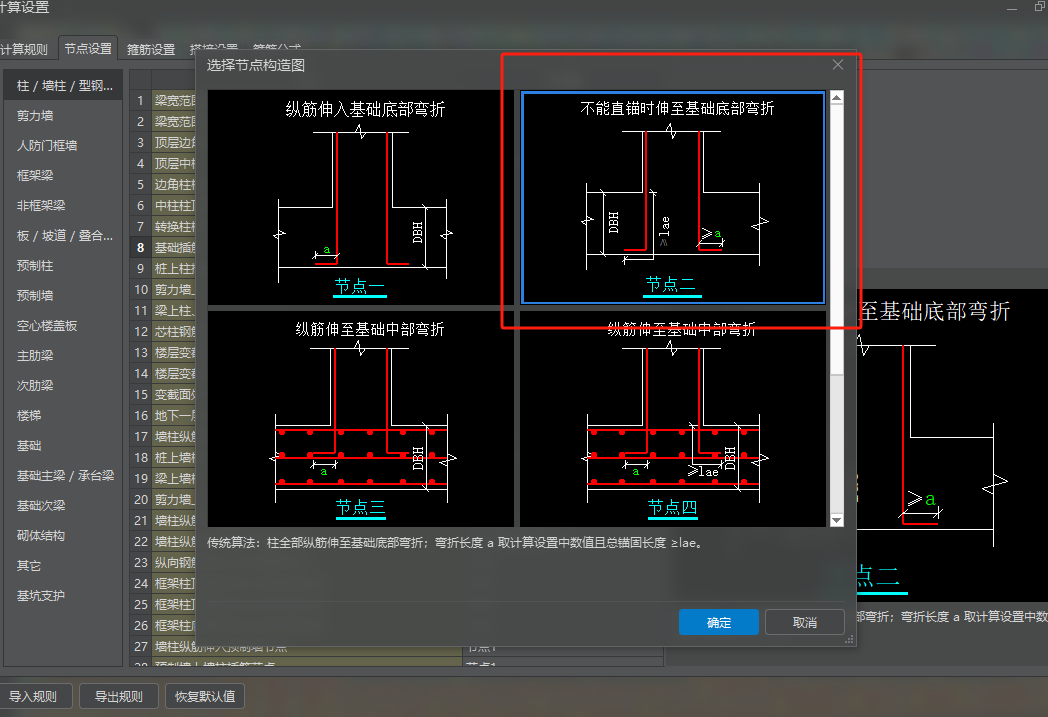
Task: Select 框架梁 in the sidebar
Action: point(64,176)
